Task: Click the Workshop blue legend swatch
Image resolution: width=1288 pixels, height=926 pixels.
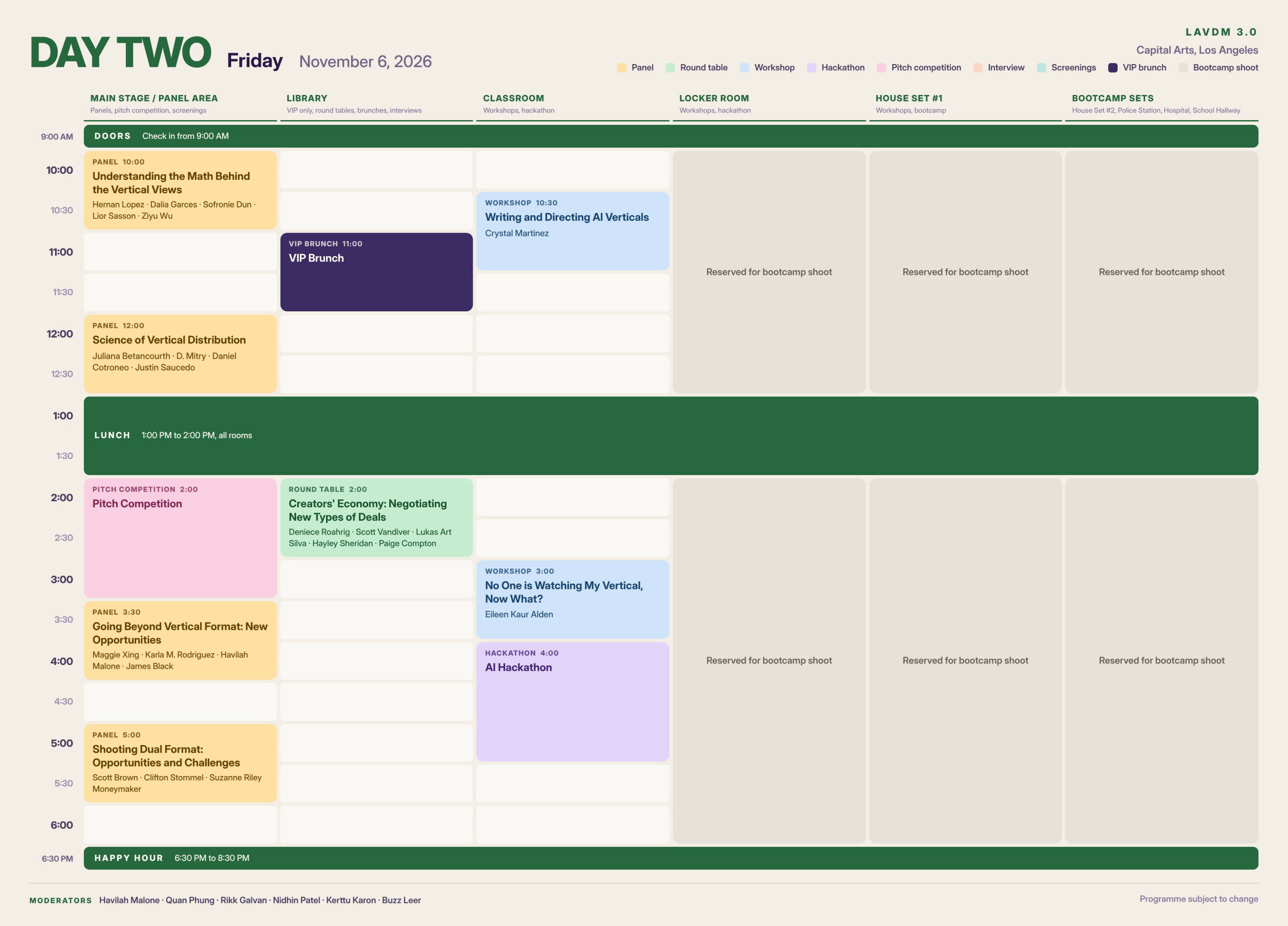Action: 745,67
